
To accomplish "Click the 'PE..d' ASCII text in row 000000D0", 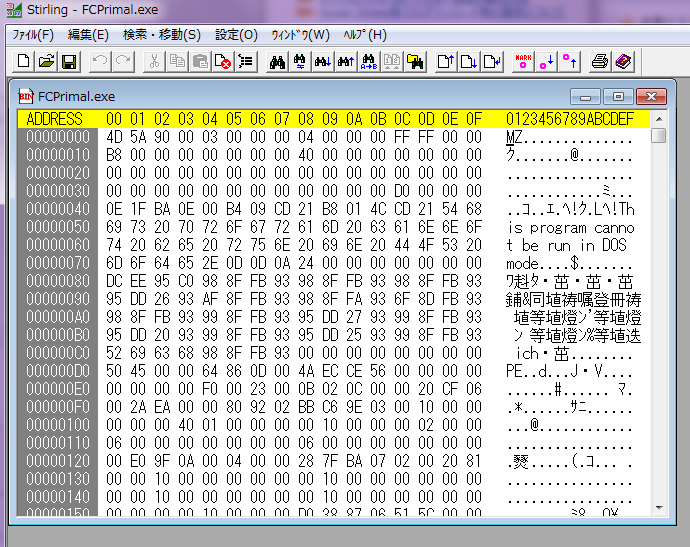I will point(526,371).
